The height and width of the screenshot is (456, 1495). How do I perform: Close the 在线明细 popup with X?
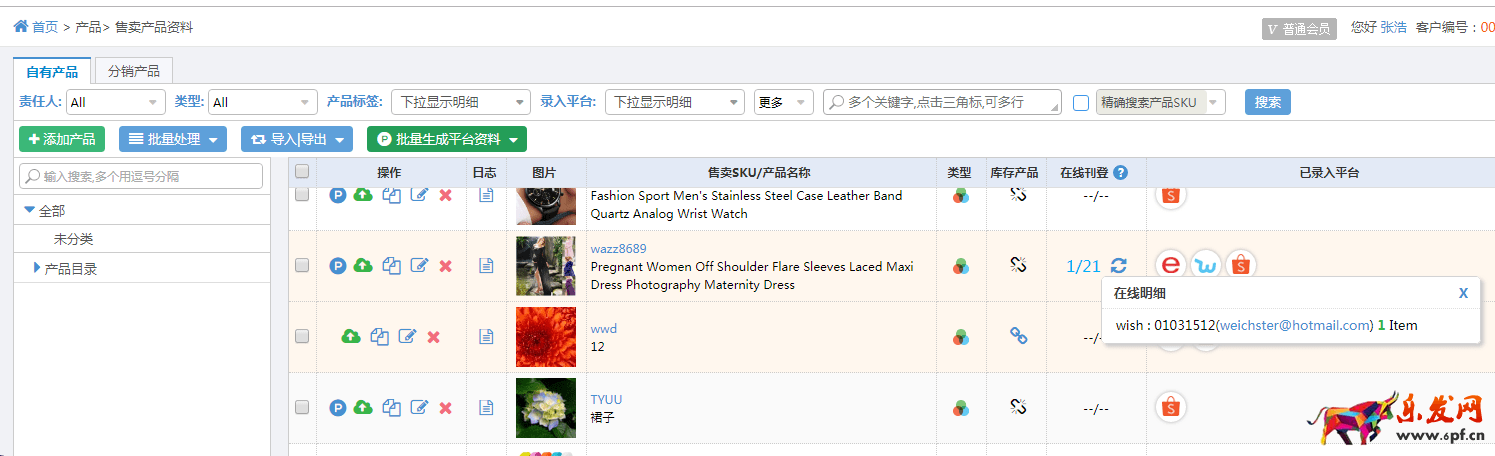[1463, 293]
